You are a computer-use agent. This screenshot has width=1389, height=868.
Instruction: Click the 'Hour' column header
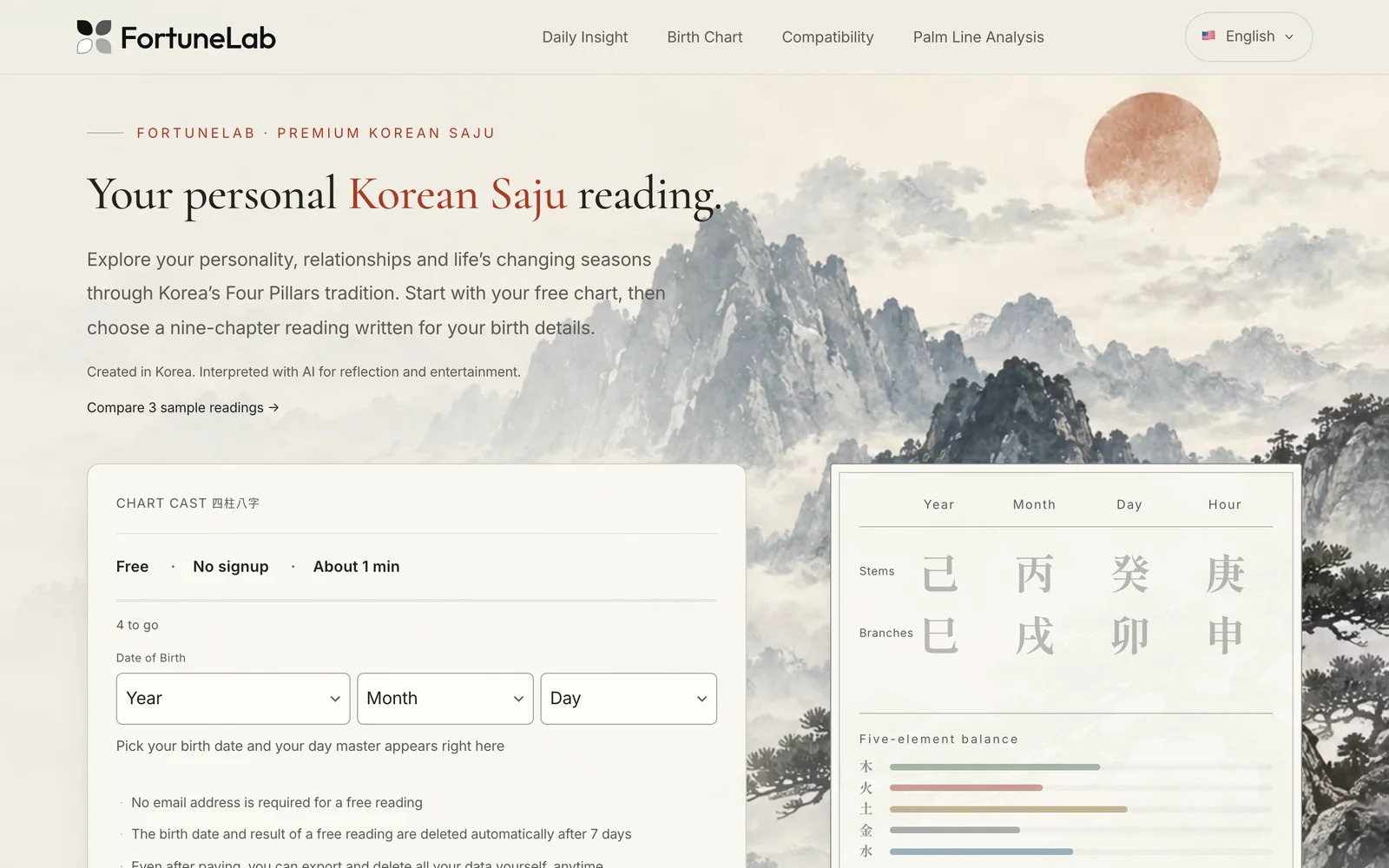tap(1225, 504)
